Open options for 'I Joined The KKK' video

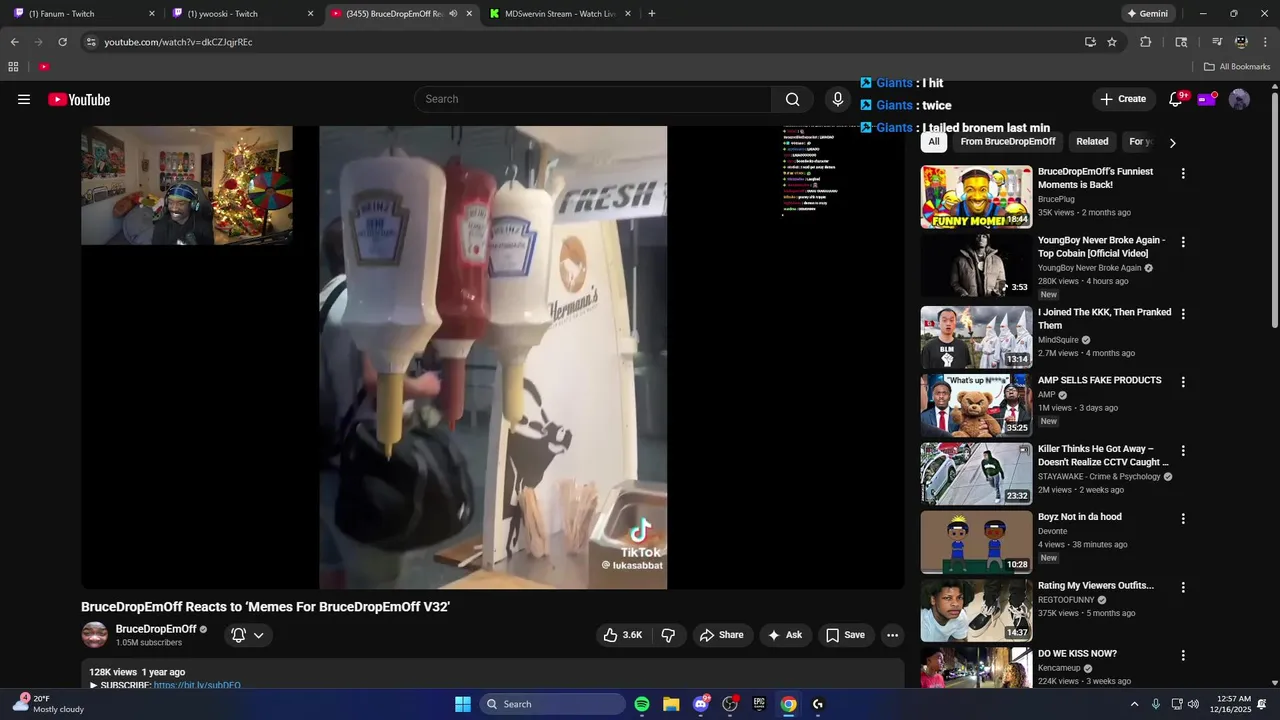click(x=1183, y=314)
